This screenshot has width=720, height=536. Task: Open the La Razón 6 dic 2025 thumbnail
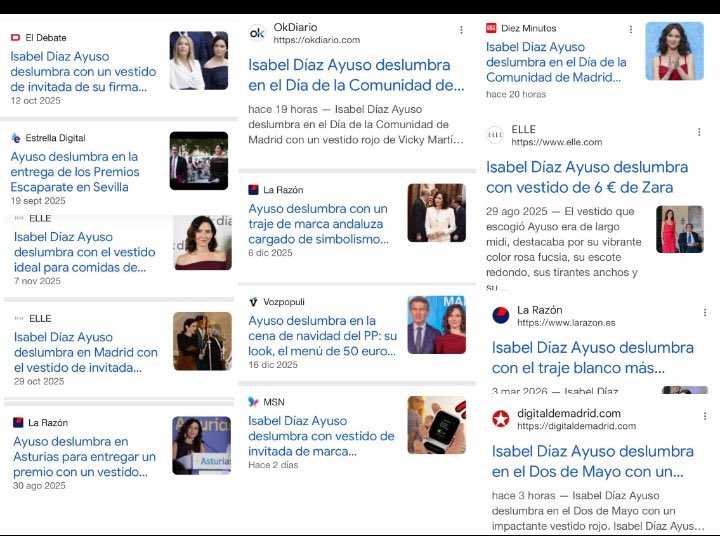pos(437,213)
